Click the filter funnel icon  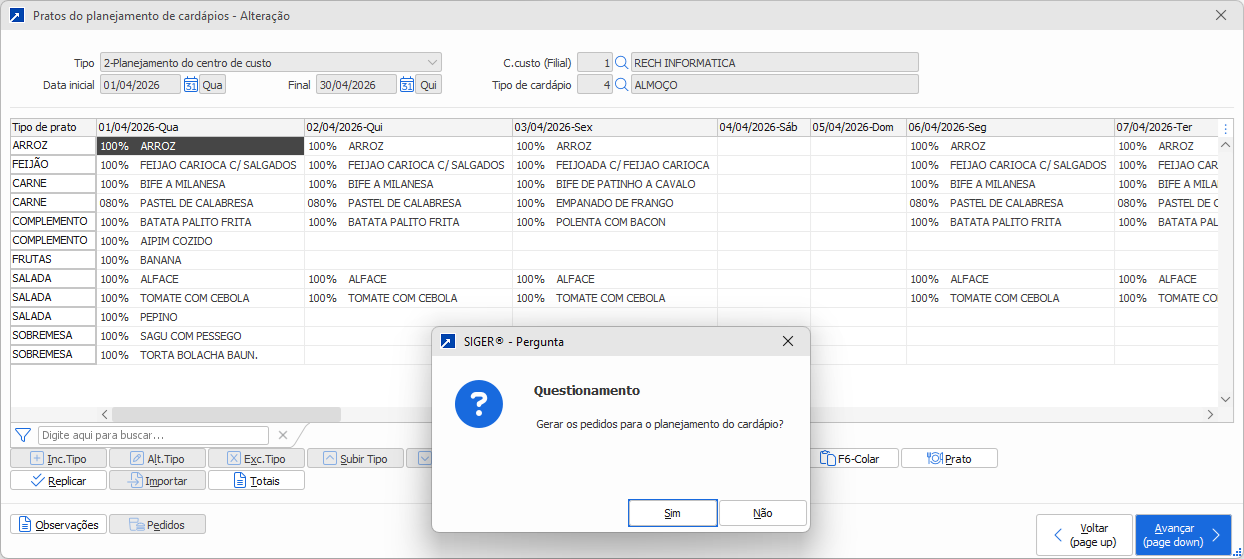(23, 435)
